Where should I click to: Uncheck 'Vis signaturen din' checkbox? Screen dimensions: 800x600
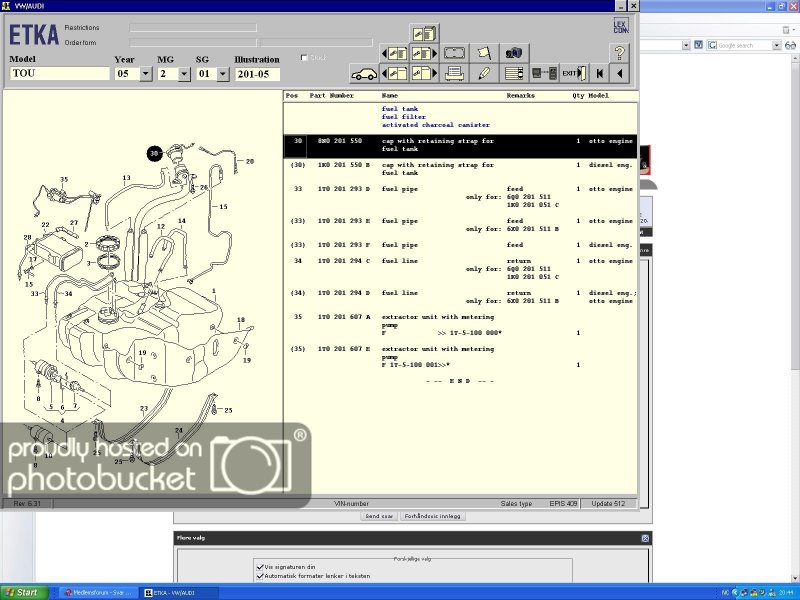pos(260,566)
